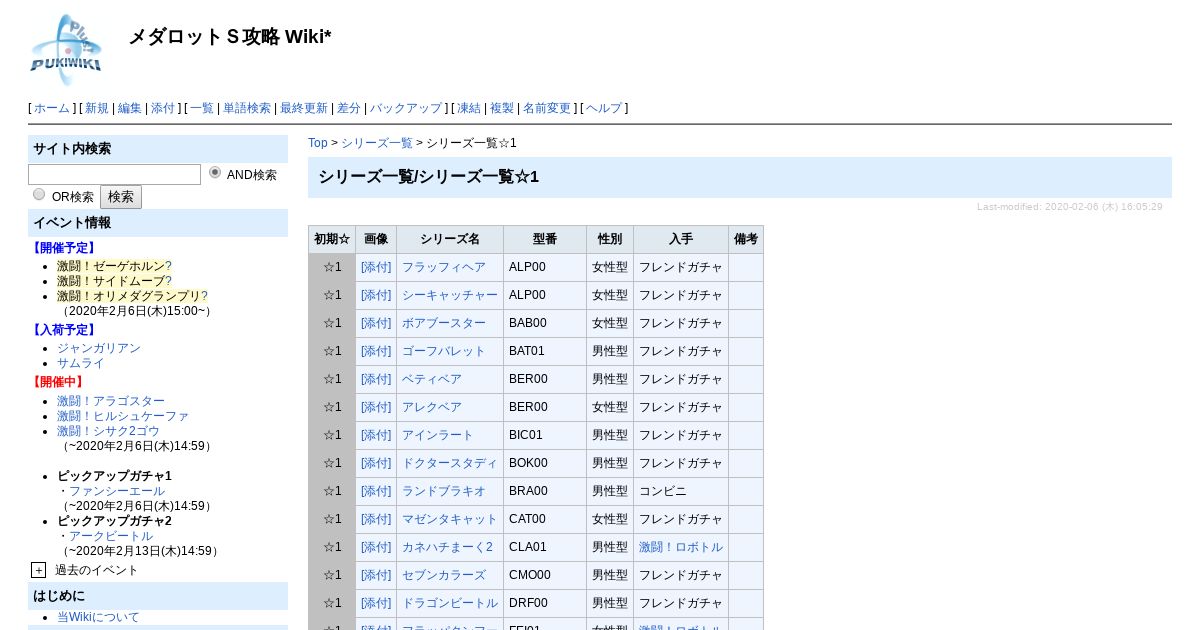Open the ボアブースター series link

click(444, 323)
